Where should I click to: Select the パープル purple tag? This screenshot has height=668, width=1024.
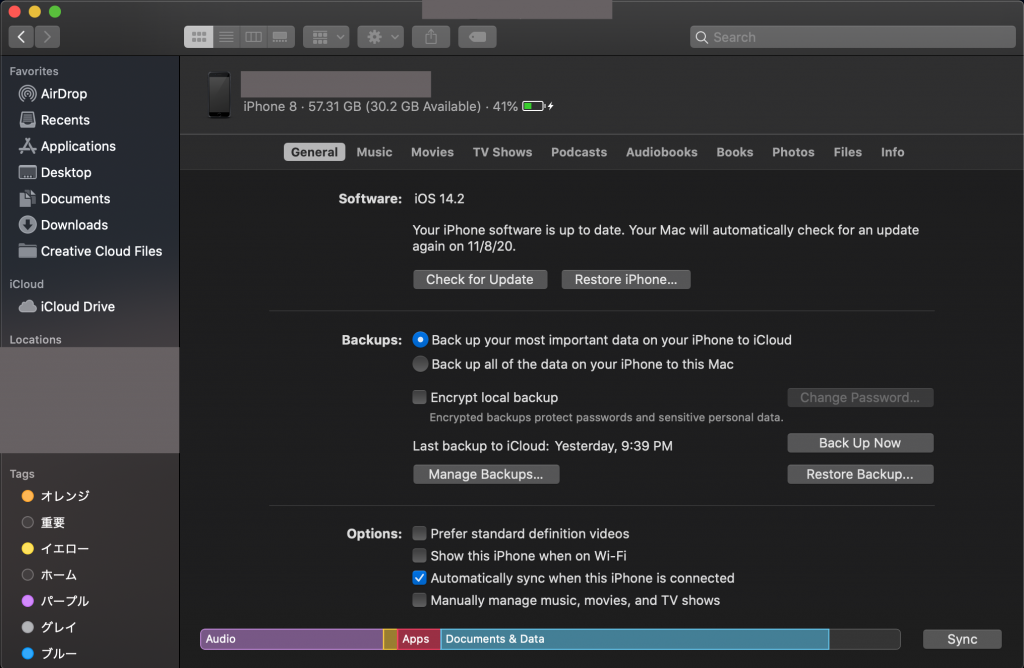(x=55, y=601)
